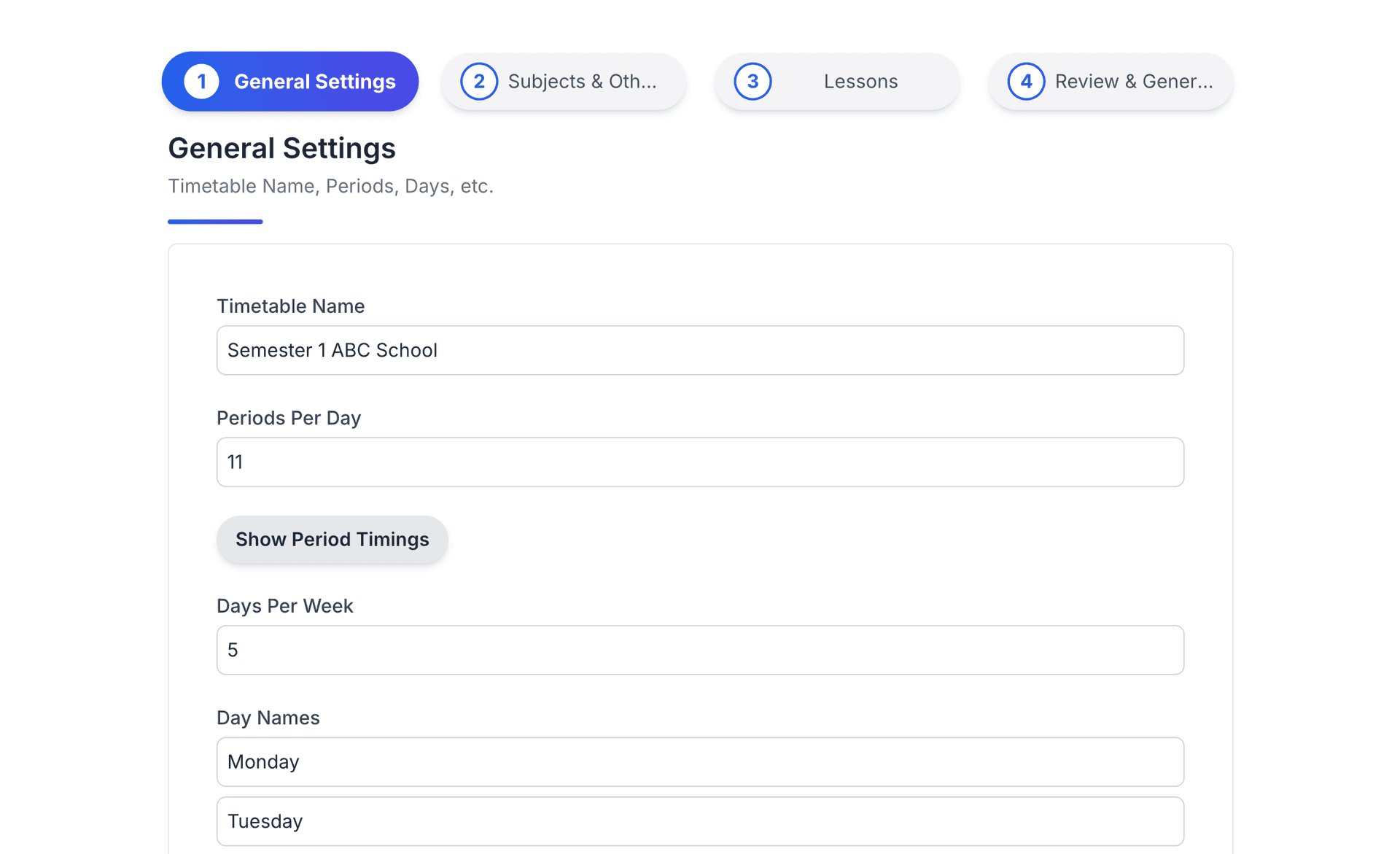Click the value "11" in Periods Per Day
The image size is (1400, 854).
[x=234, y=462]
